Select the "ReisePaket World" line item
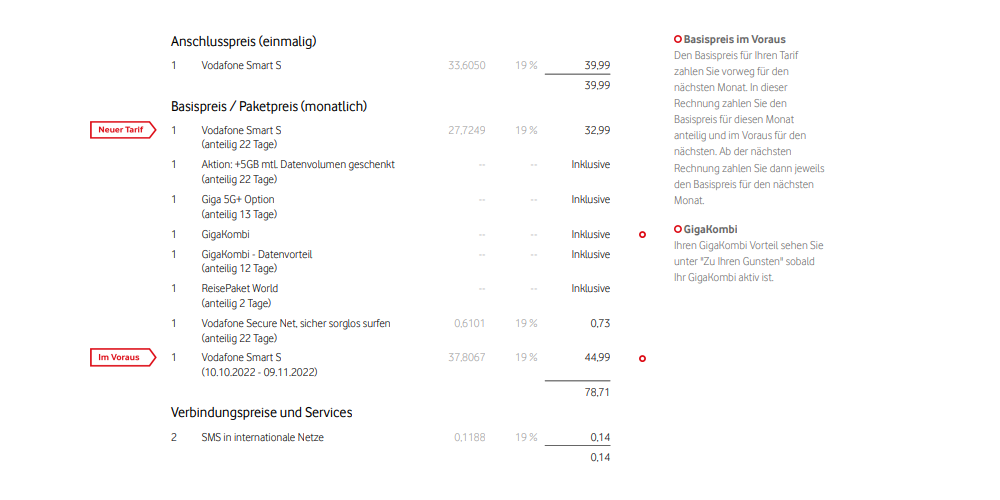 240,289
